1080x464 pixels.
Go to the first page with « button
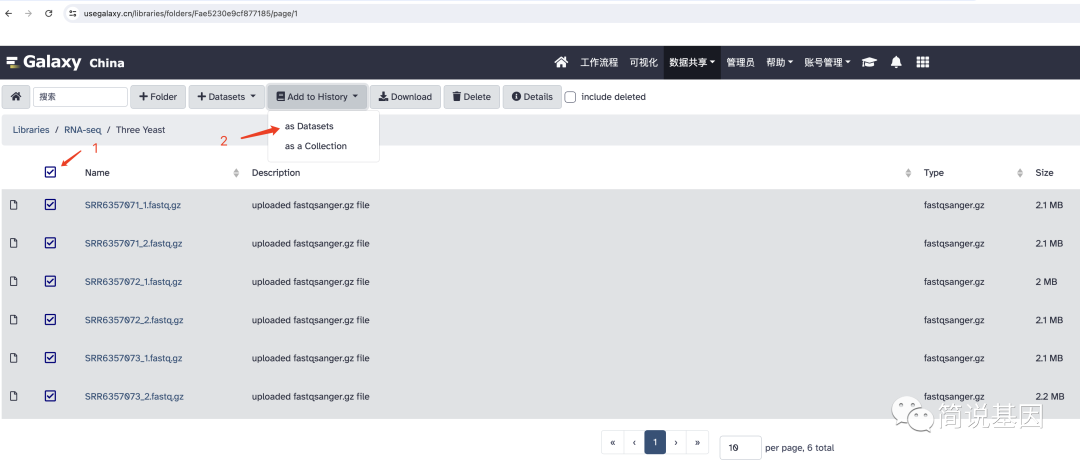point(612,443)
